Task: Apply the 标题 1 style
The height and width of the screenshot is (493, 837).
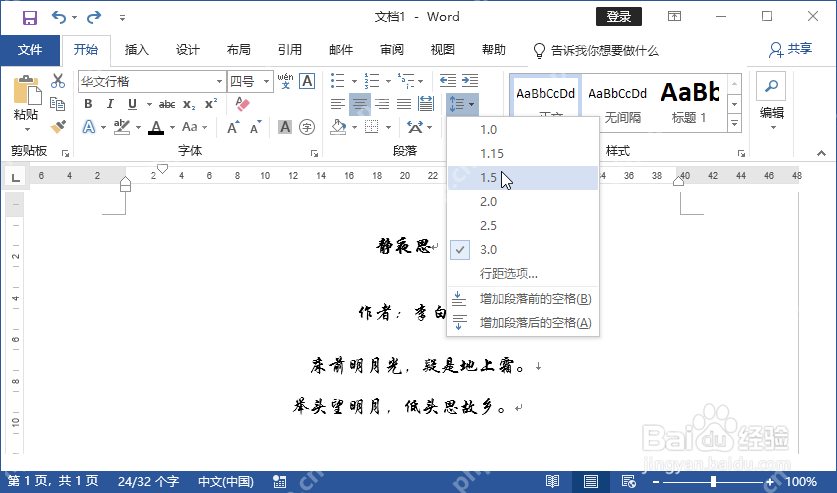Action: point(689,104)
